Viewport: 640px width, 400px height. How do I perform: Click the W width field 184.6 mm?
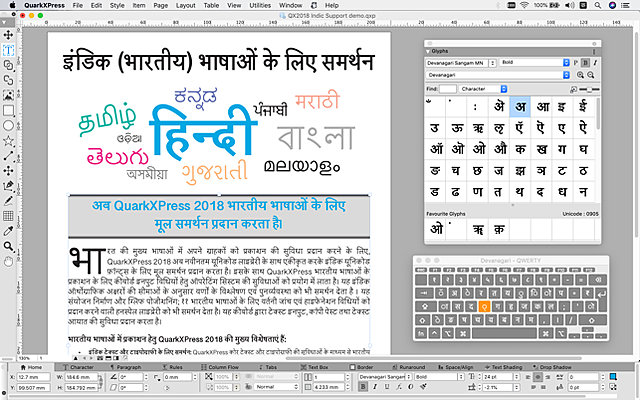point(81,377)
